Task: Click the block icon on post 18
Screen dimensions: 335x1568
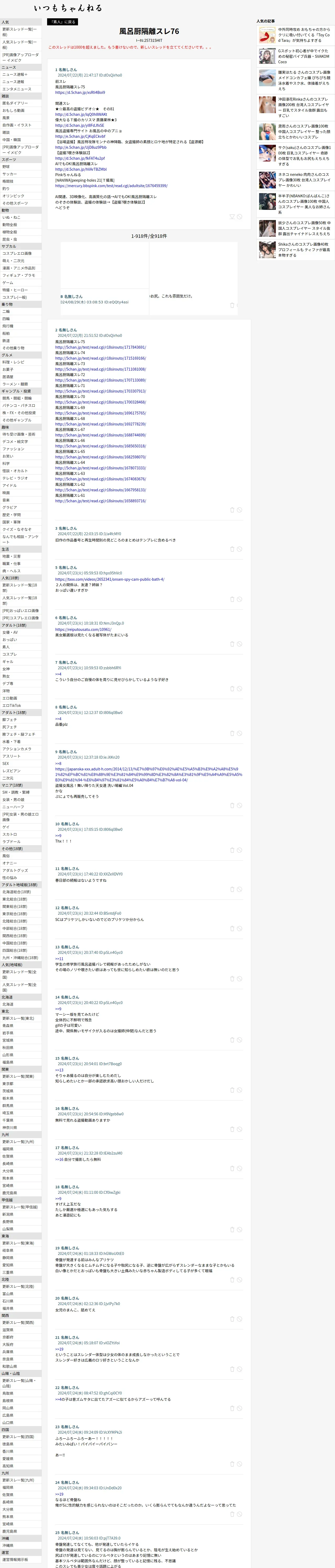Action: (239, 1230)
